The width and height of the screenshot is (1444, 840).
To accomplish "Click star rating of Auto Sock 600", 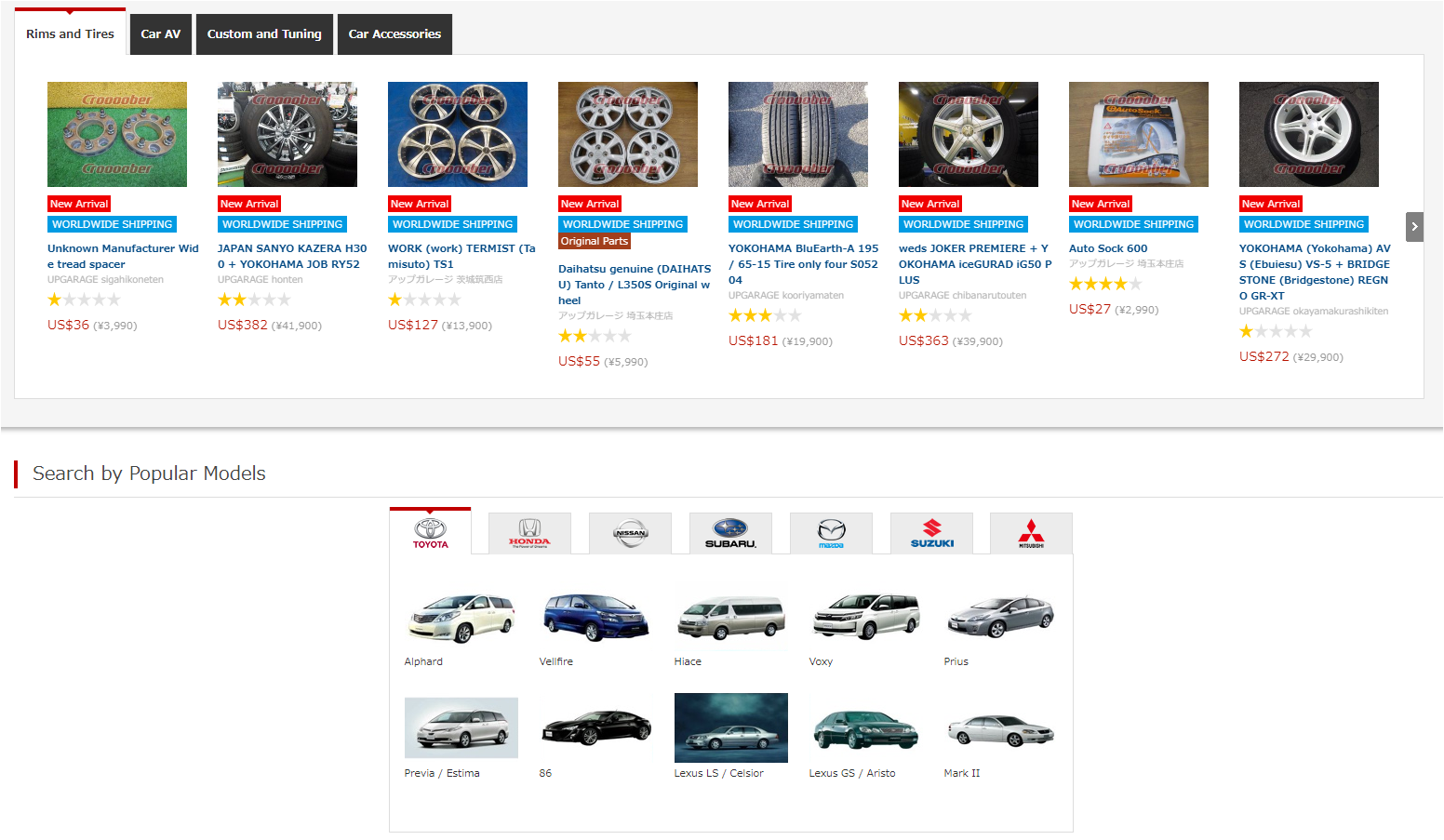I will click(x=1105, y=284).
